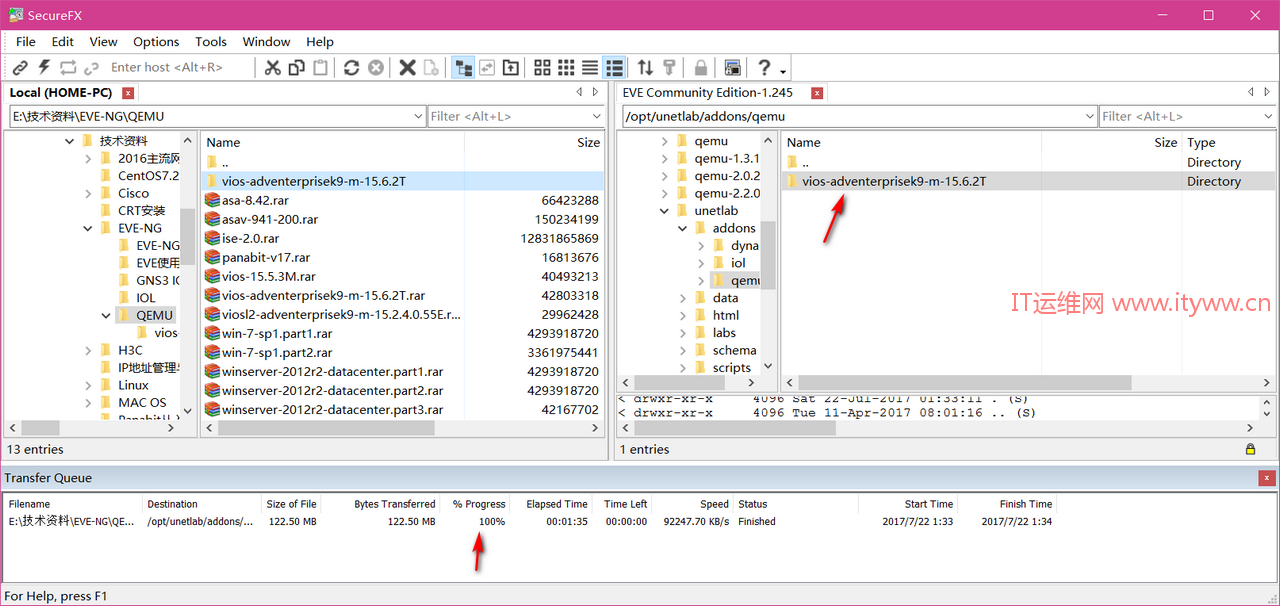Open the View menu

click(x=104, y=41)
